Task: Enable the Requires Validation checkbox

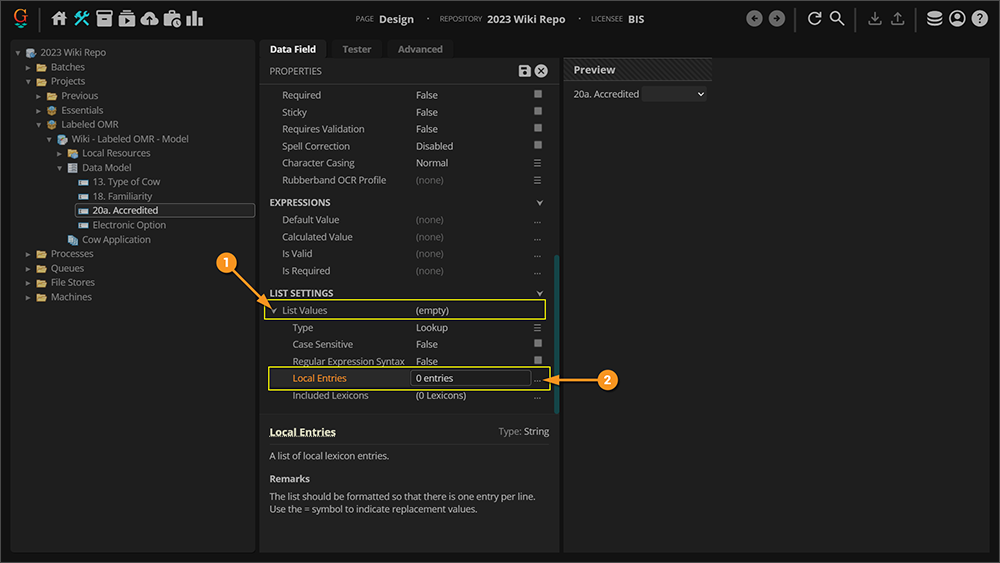Action: coord(538,129)
